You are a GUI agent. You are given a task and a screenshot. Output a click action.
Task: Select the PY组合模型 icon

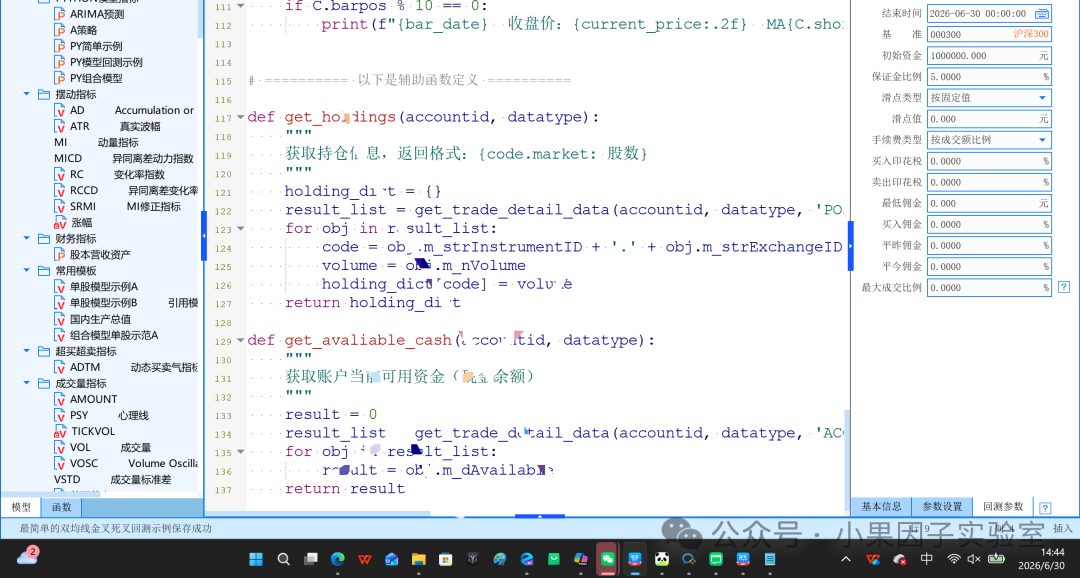[x=60, y=79]
